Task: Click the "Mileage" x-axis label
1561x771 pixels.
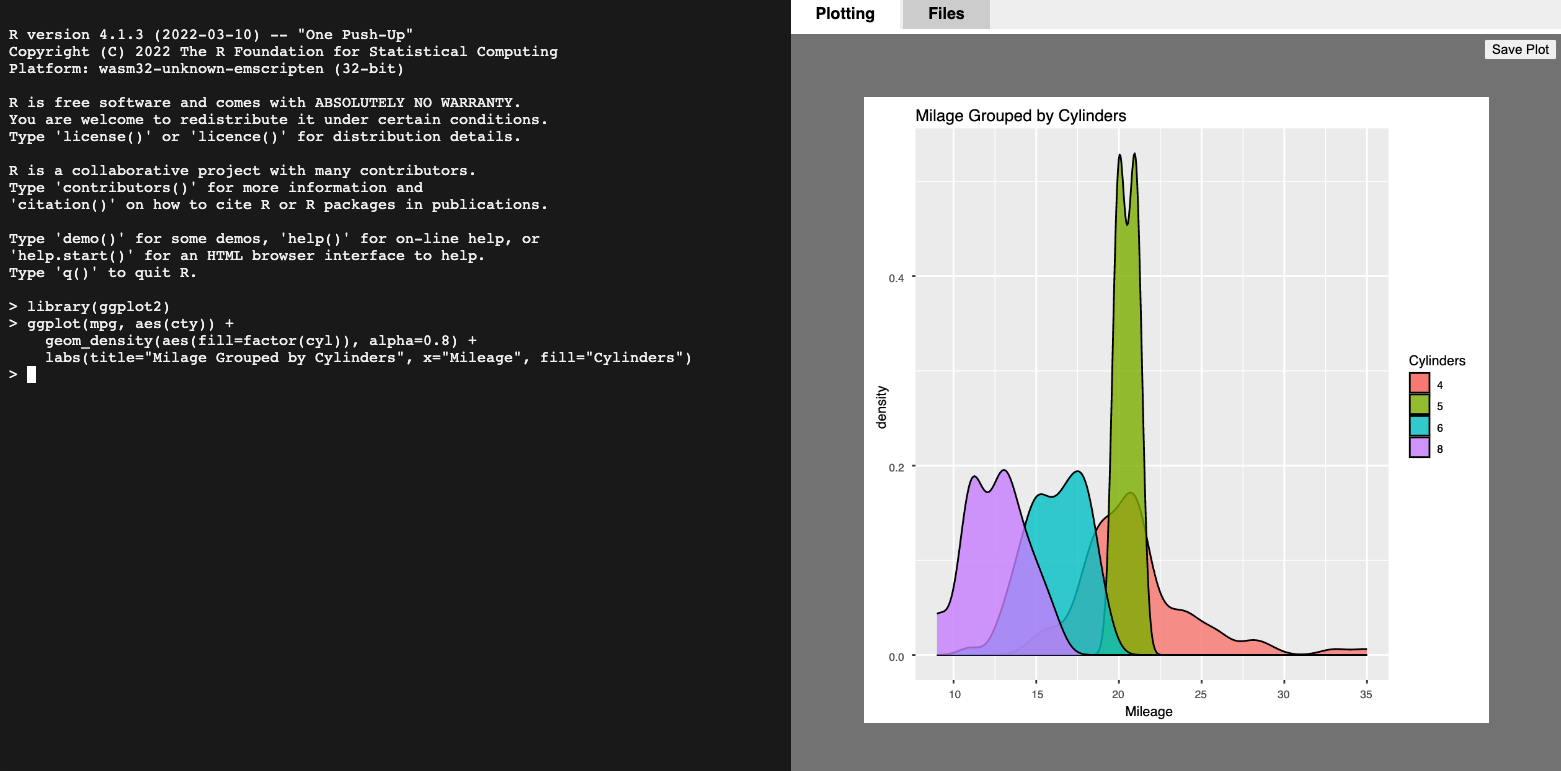Action: 1148,712
